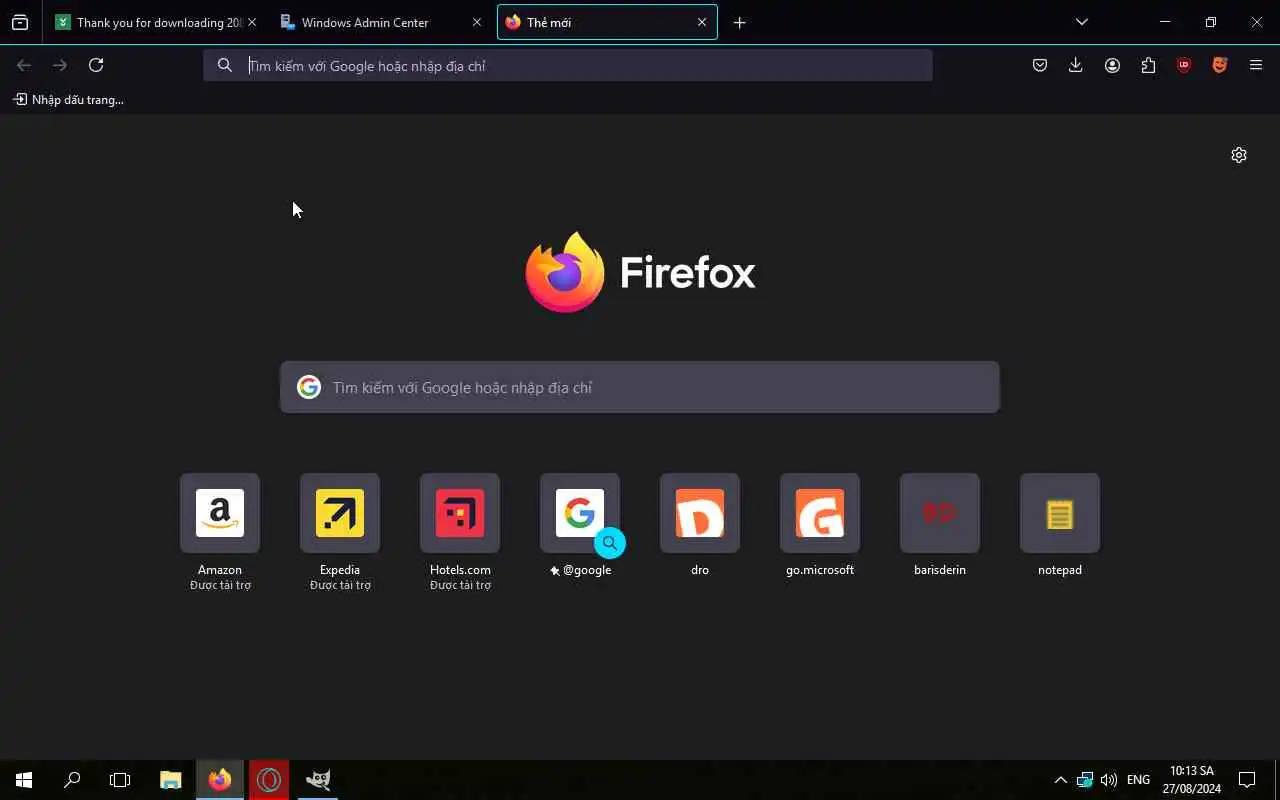Open the Amazon shortcut tile
The width and height of the screenshot is (1280, 800).
pos(220,513)
